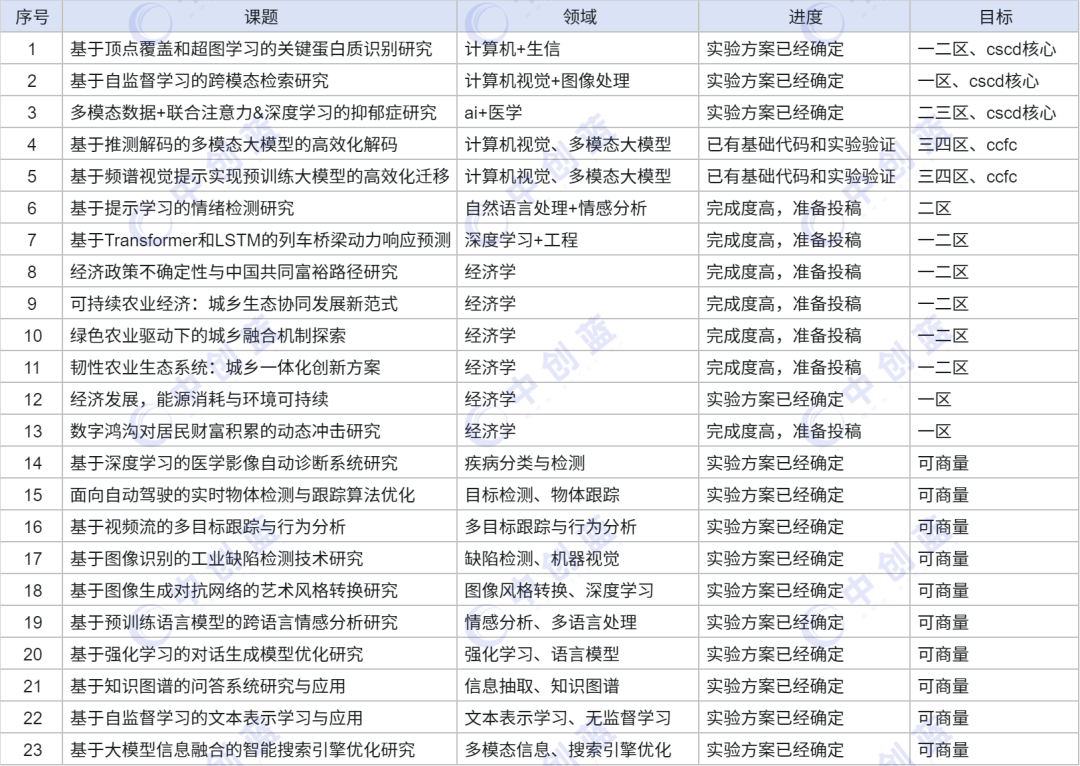Click the "领域" column header

tap(579, 17)
